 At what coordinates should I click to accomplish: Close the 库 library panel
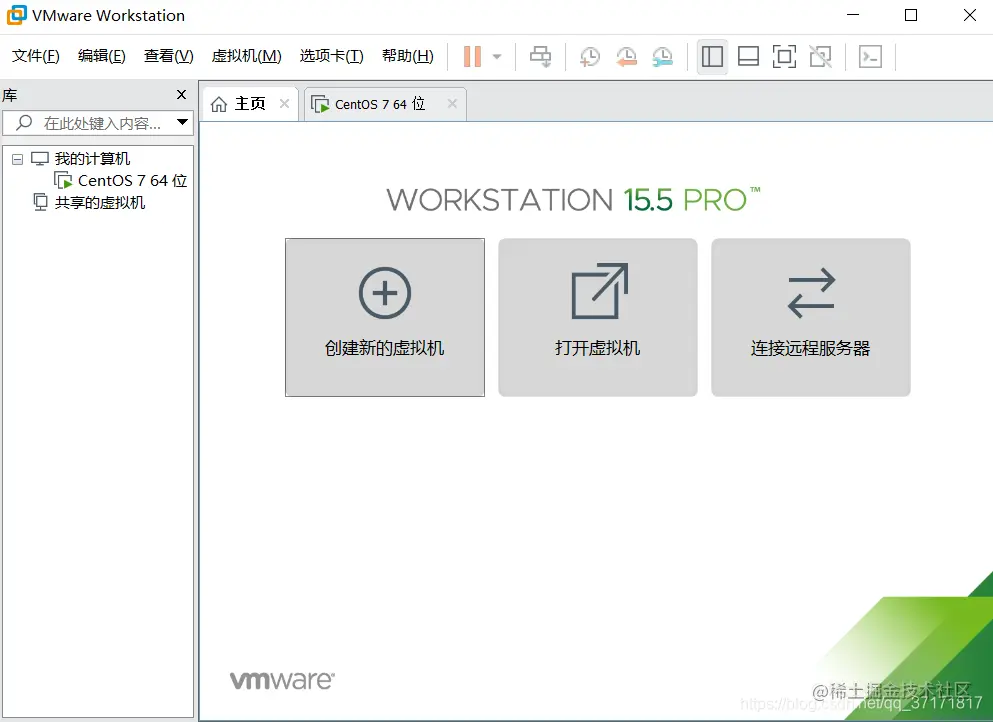pyautogui.click(x=181, y=94)
